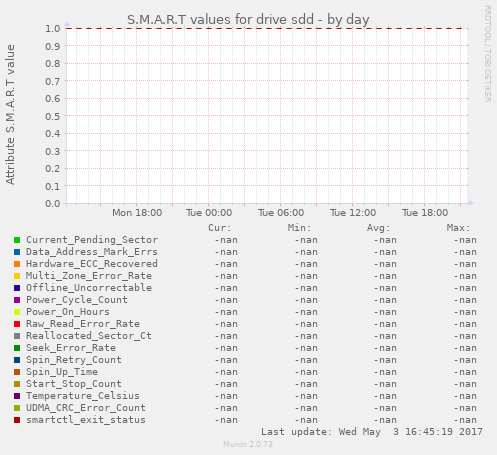Select the Temperature_Celsius legend label

(x=83, y=396)
